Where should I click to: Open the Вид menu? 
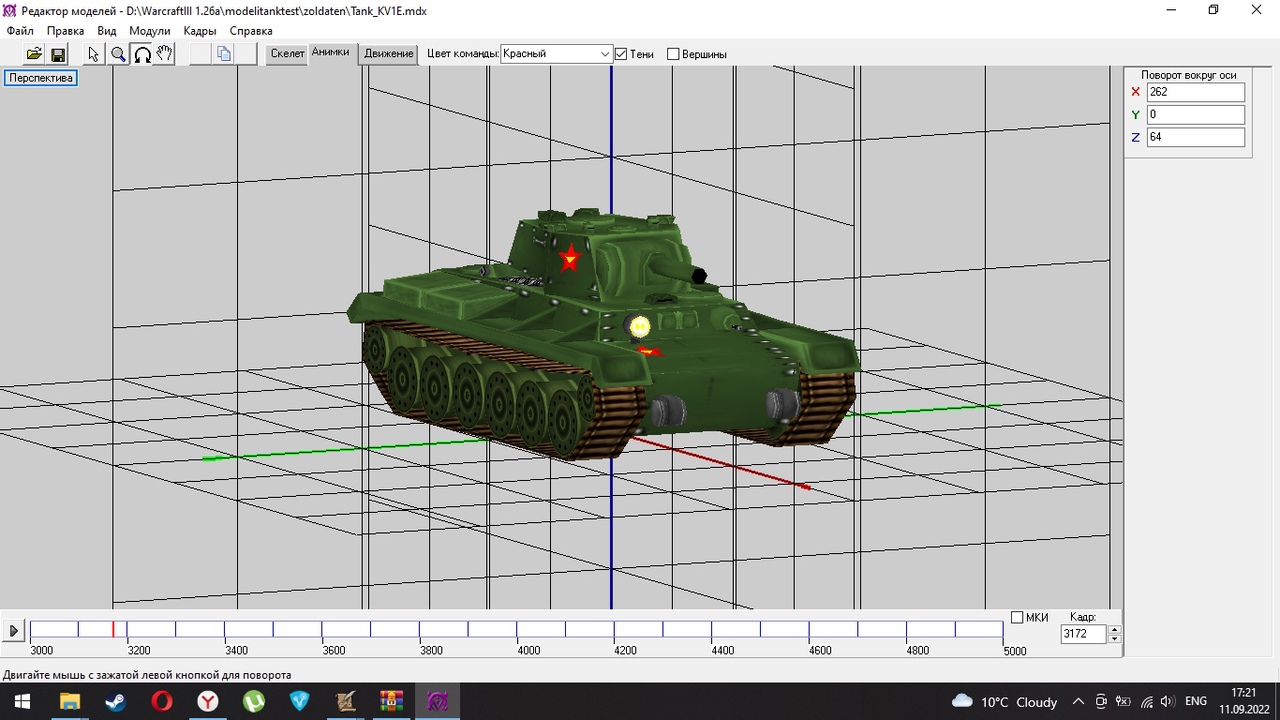[107, 31]
